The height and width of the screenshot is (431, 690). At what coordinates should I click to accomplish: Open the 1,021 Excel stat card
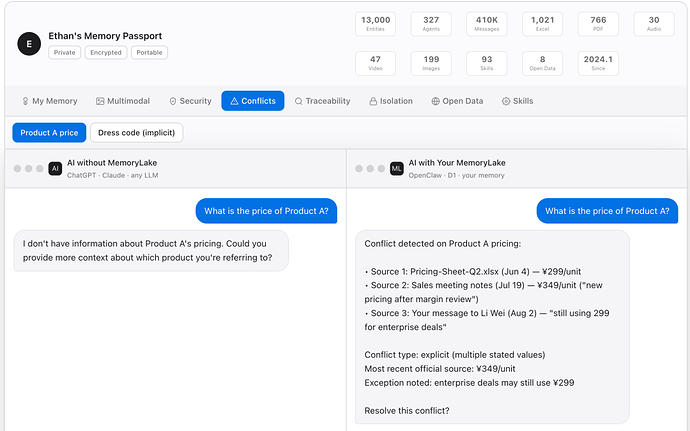[542, 24]
